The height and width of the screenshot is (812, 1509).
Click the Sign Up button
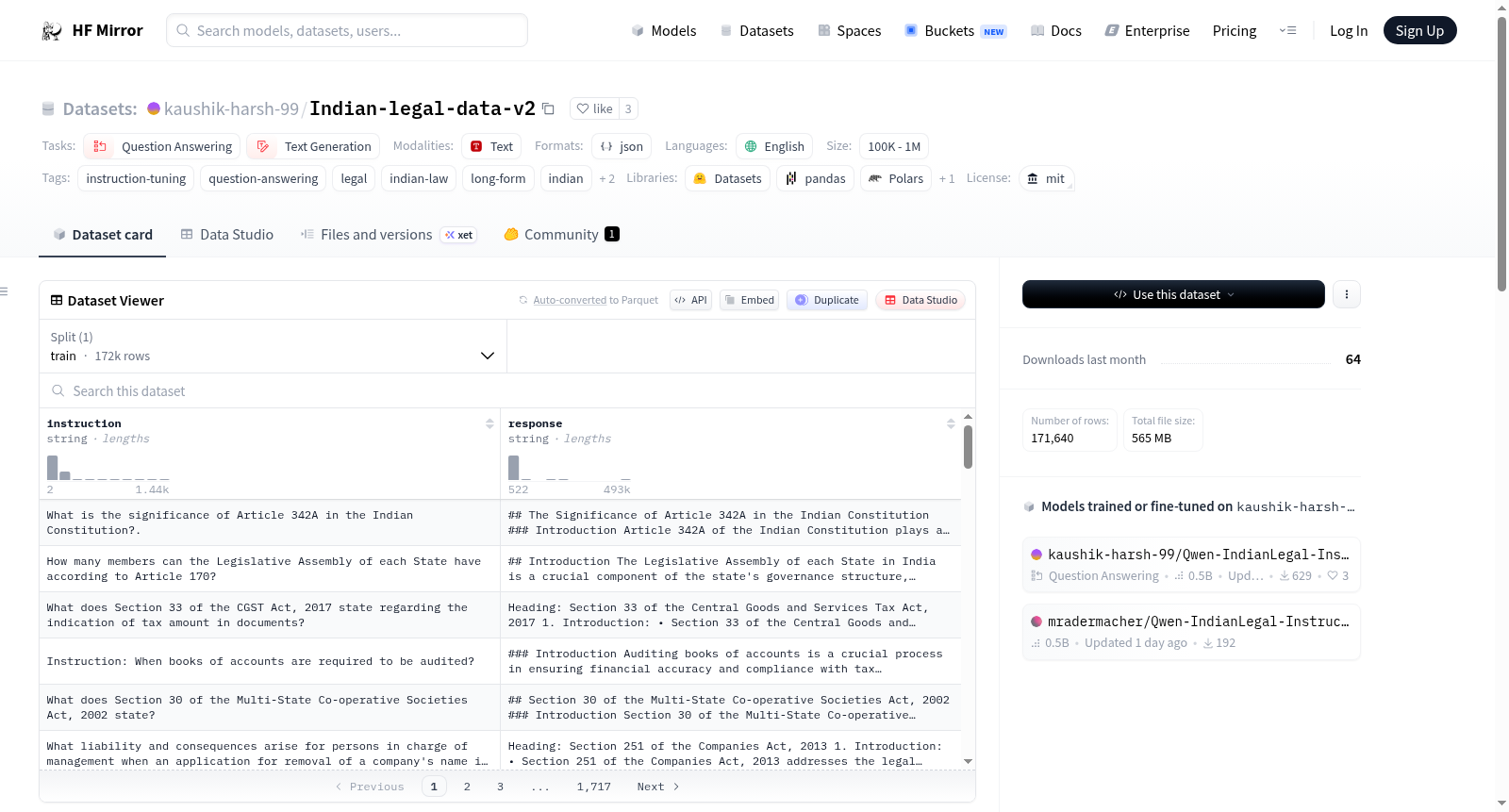1419,30
